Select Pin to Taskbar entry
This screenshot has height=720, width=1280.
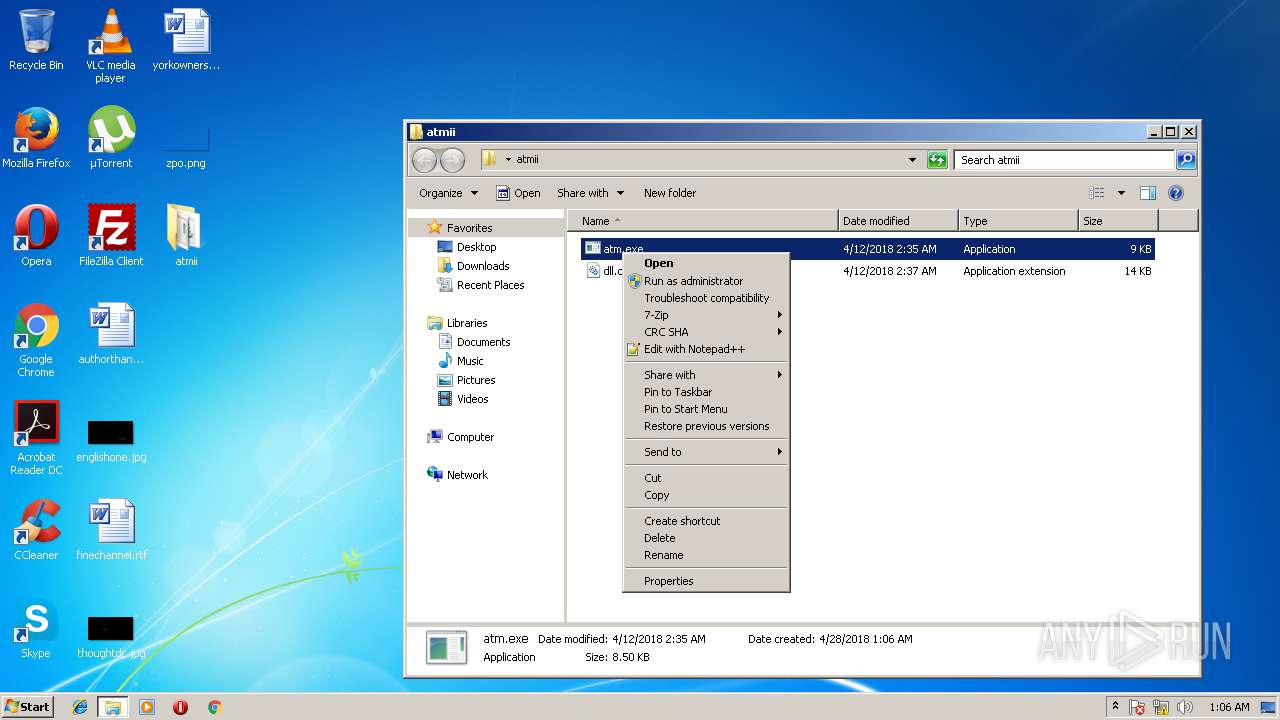tap(706, 392)
